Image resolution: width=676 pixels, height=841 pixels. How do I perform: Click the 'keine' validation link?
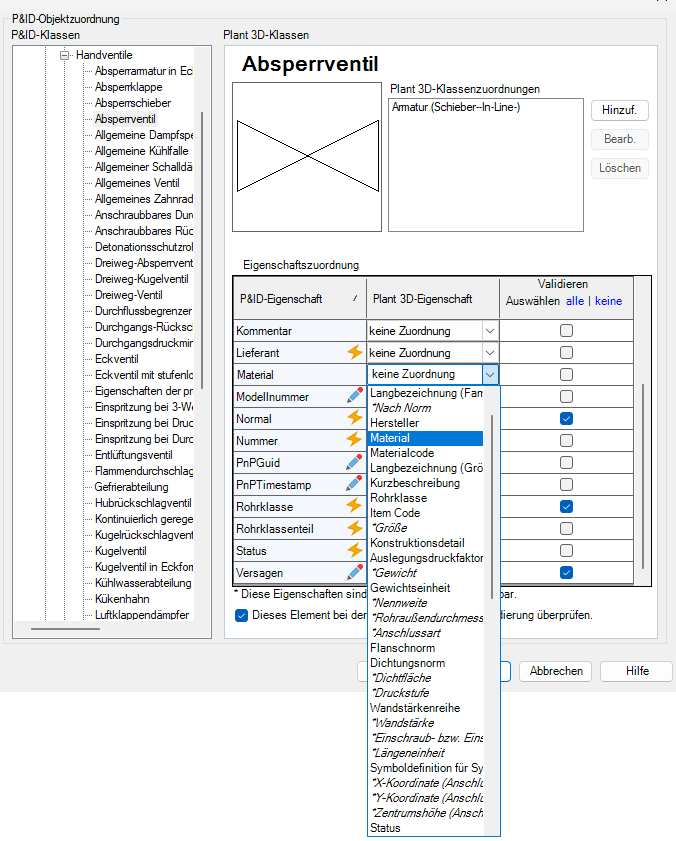[x=608, y=301]
